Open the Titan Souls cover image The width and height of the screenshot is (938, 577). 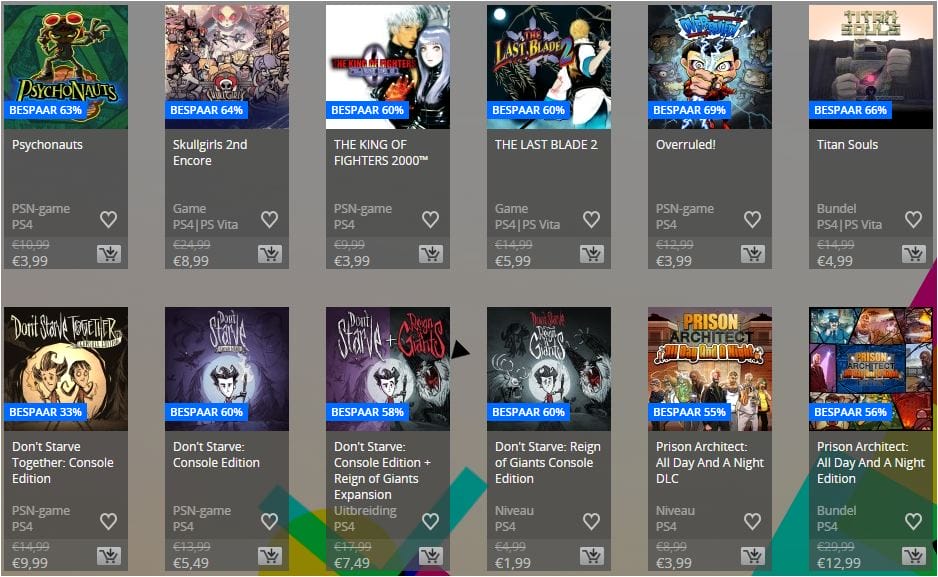pos(870,67)
